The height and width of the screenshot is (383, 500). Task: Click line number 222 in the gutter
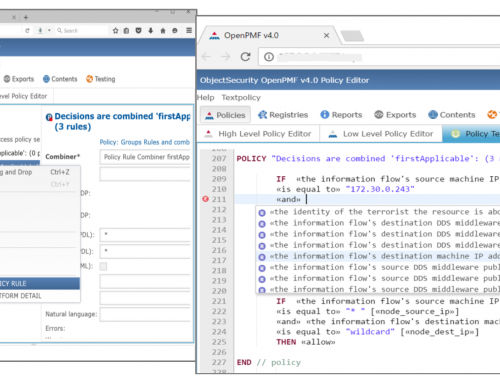(219, 311)
